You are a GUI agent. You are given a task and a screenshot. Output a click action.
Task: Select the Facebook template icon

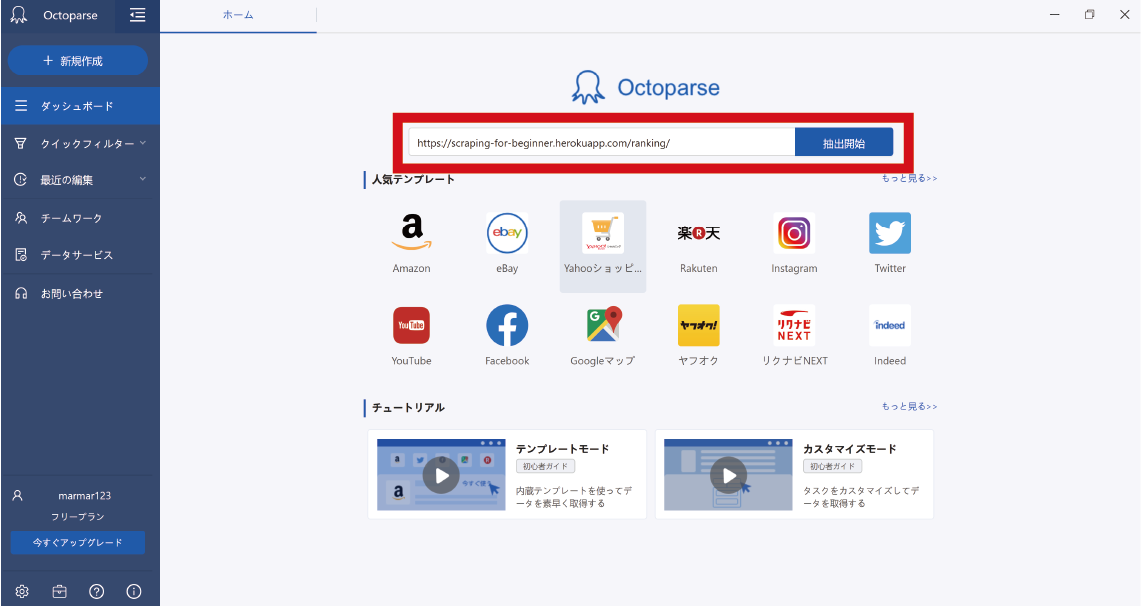pos(507,325)
